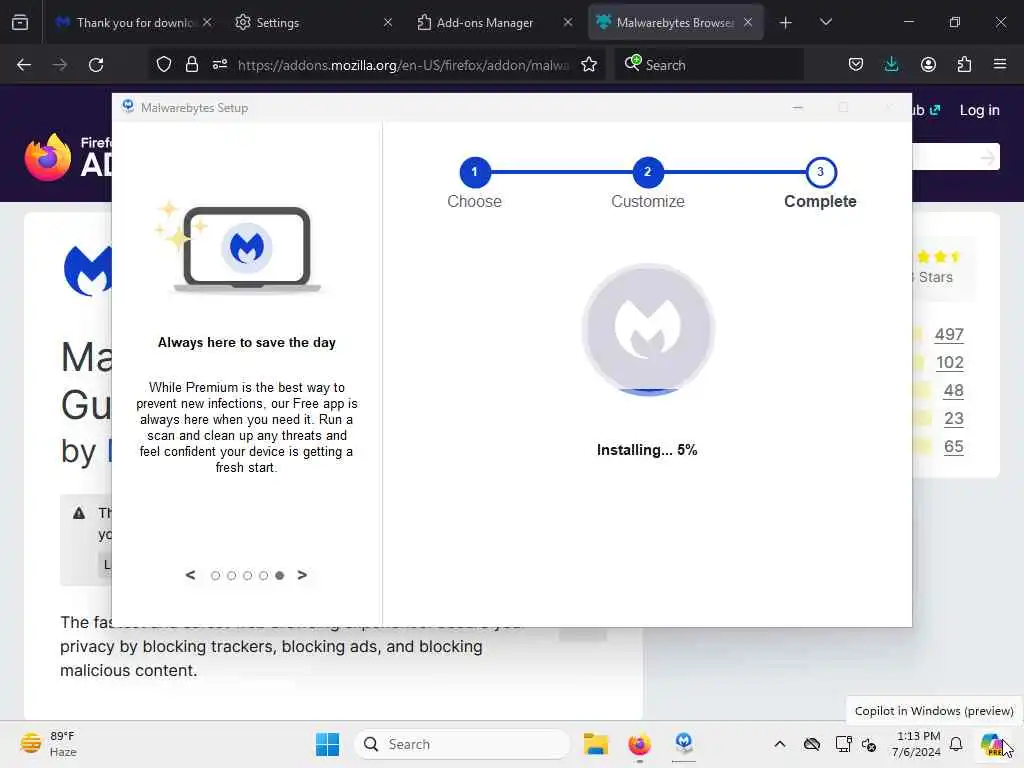This screenshot has width=1024, height=768.
Task: Switch to the 'Thank you for downloading' tab
Action: point(134,22)
